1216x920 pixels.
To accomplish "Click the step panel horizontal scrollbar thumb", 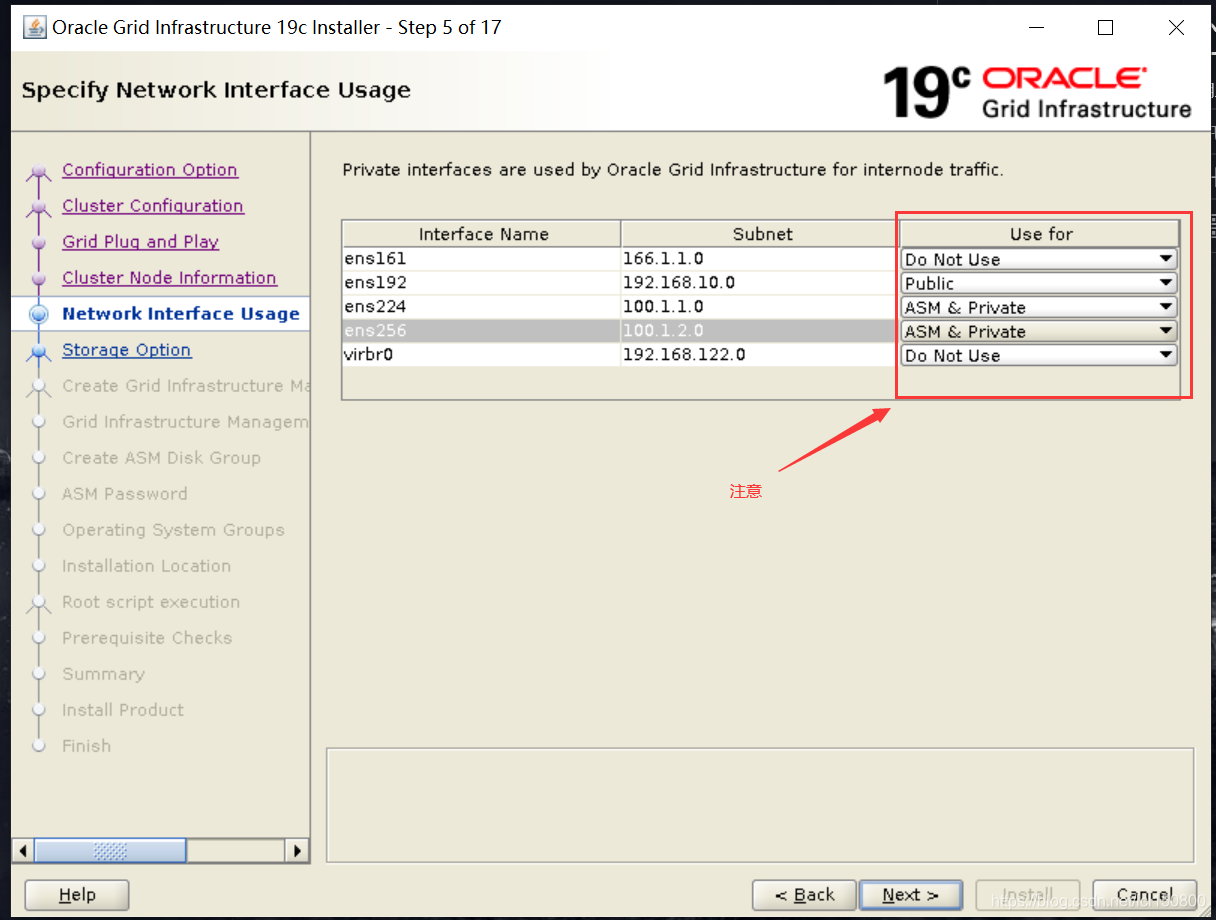I will (x=110, y=851).
